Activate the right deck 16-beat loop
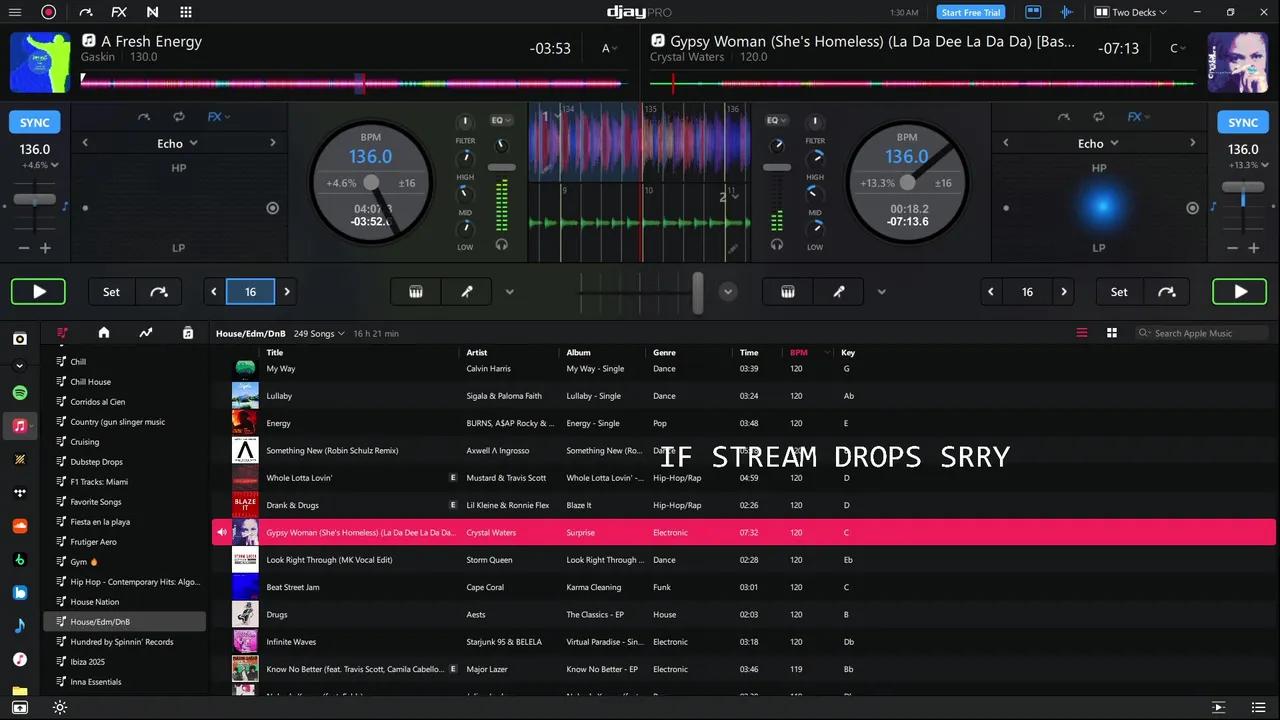Viewport: 1280px width, 720px height. (1027, 292)
